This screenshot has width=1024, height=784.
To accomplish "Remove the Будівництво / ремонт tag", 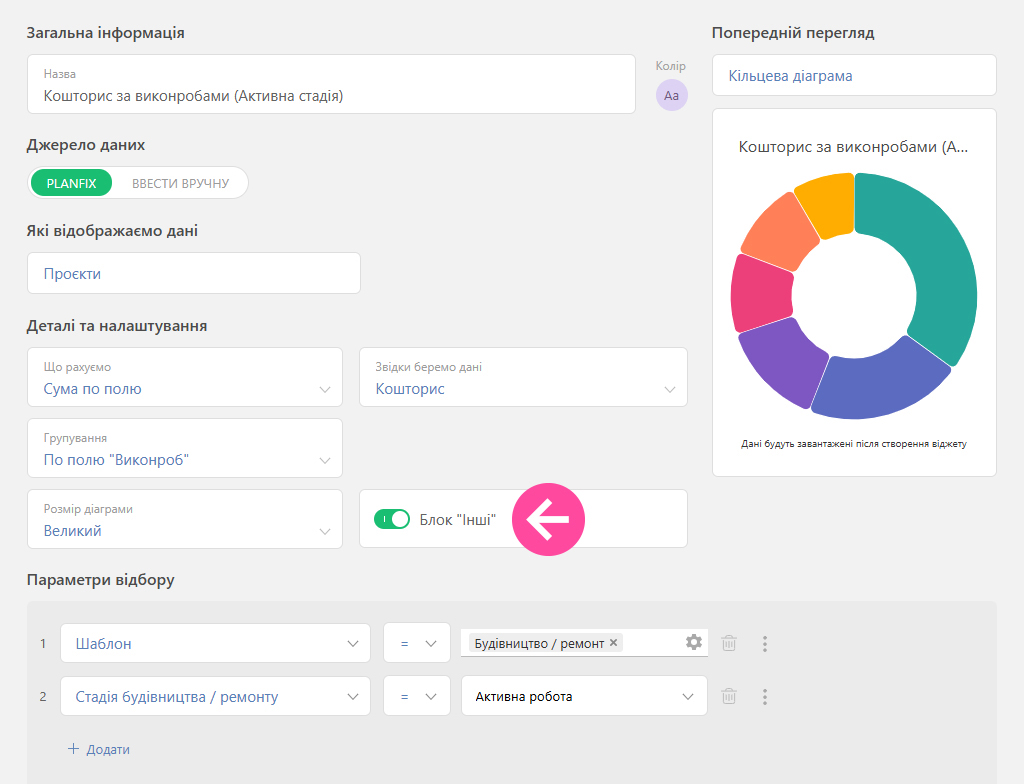I will coord(613,643).
